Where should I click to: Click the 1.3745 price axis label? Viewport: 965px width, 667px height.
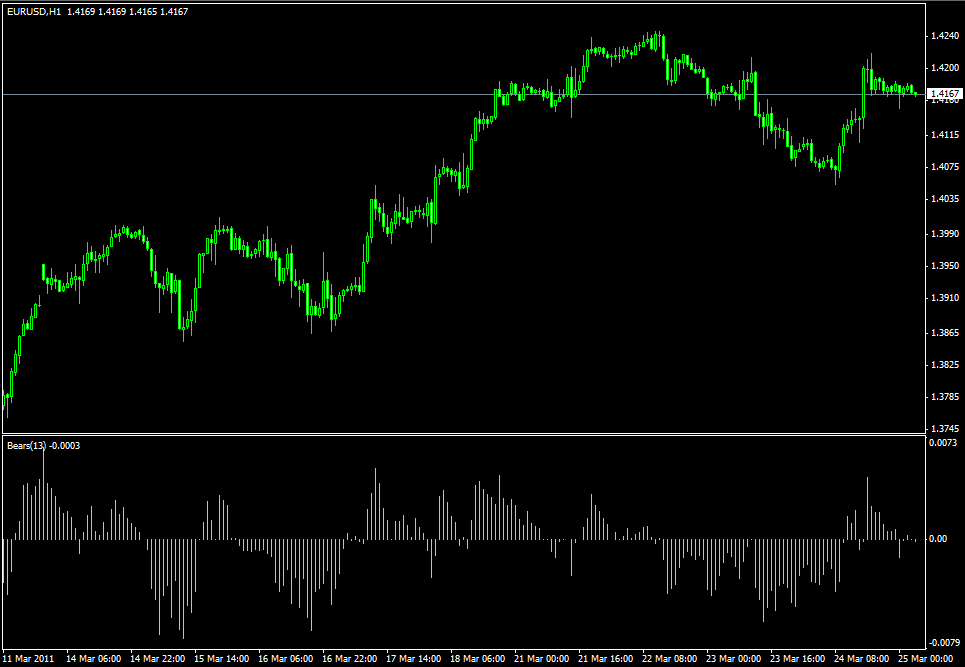click(945, 429)
